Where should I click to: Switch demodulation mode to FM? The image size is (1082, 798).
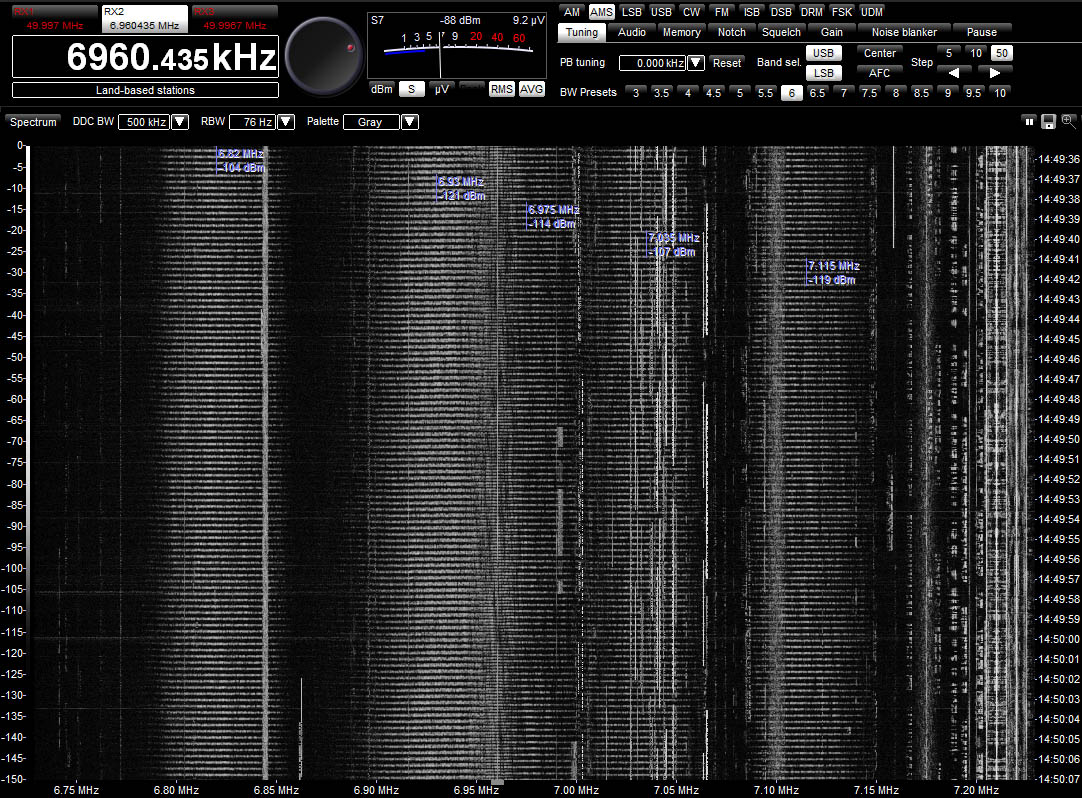tap(722, 12)
